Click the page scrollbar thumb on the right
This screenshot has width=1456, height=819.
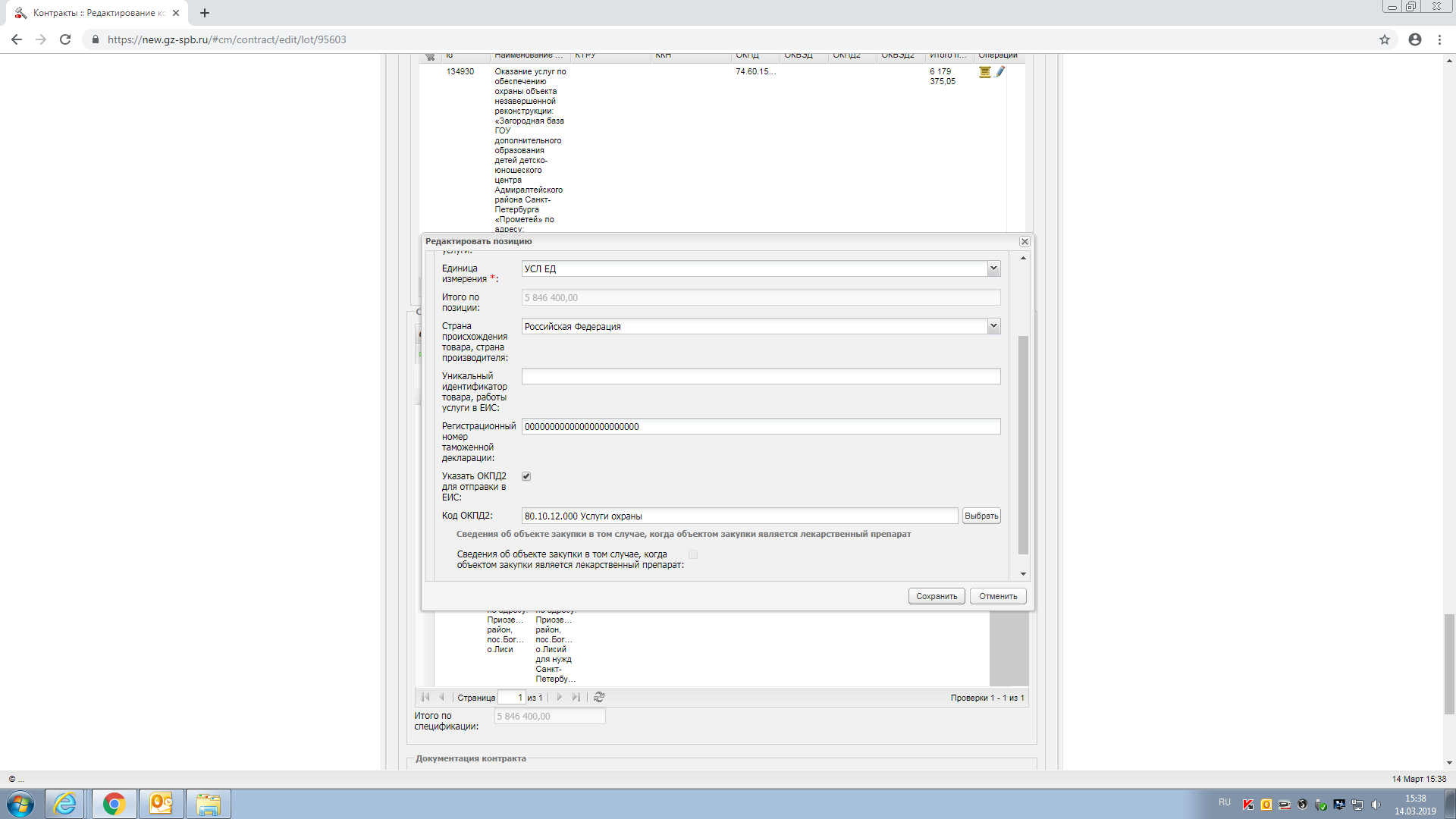[x=1449, y=664]
